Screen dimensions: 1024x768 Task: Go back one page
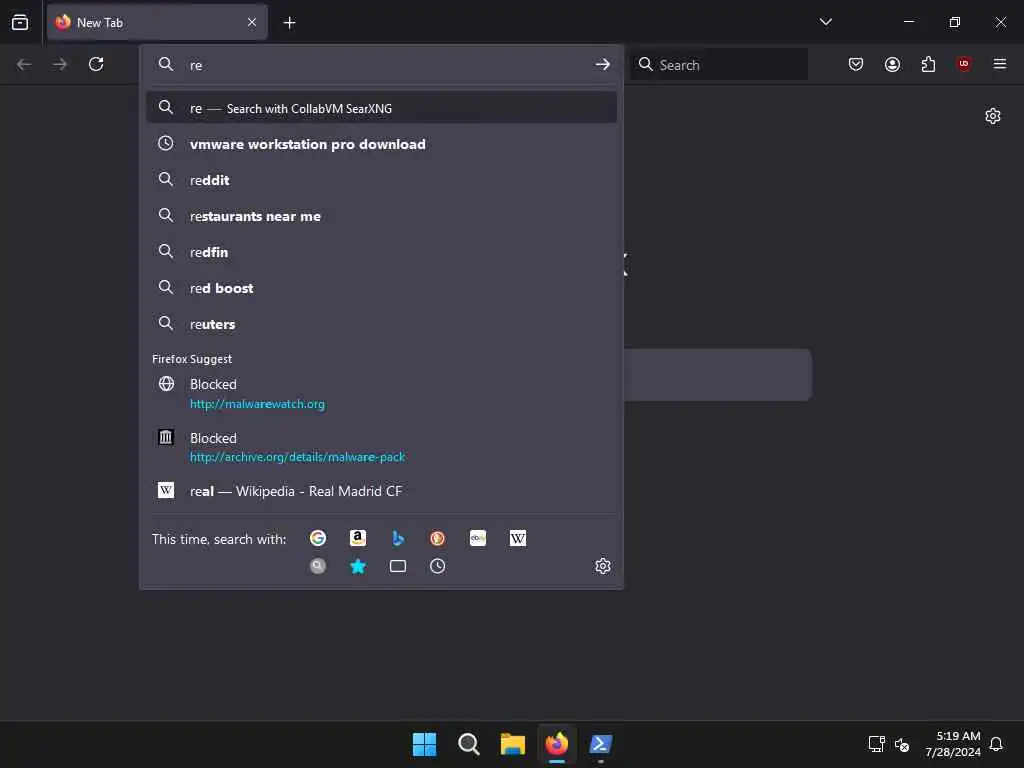coord(24,64)
